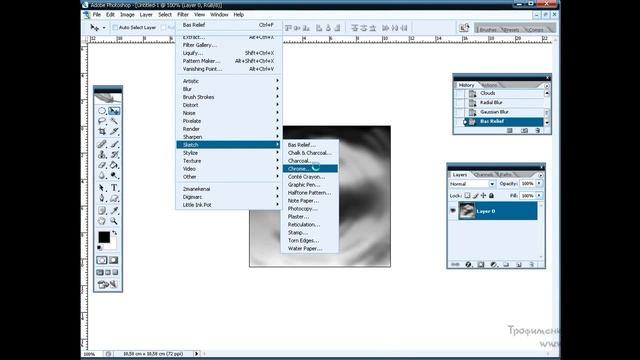Select the Path Selection tool
Viewport: 640px width, 360px height.
pos(102,188)
